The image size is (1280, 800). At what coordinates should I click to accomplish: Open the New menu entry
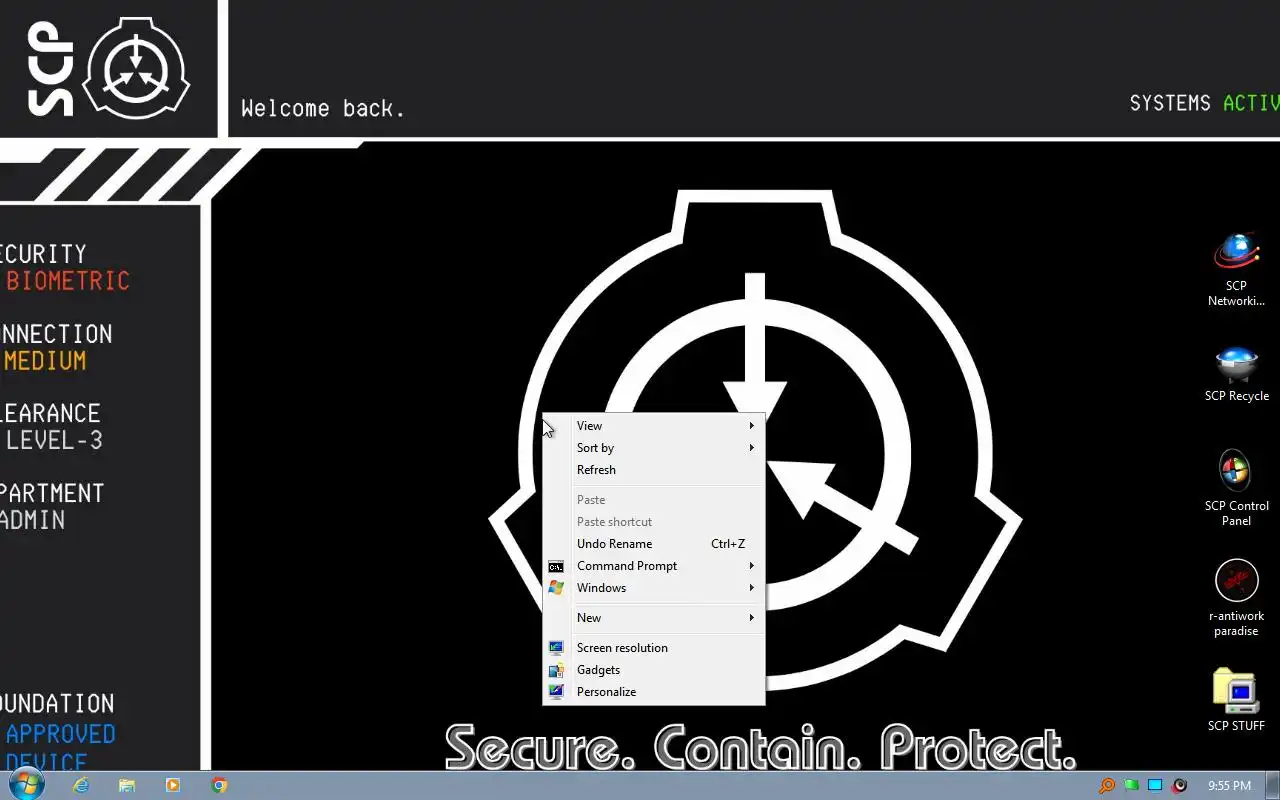pos(654,618)
